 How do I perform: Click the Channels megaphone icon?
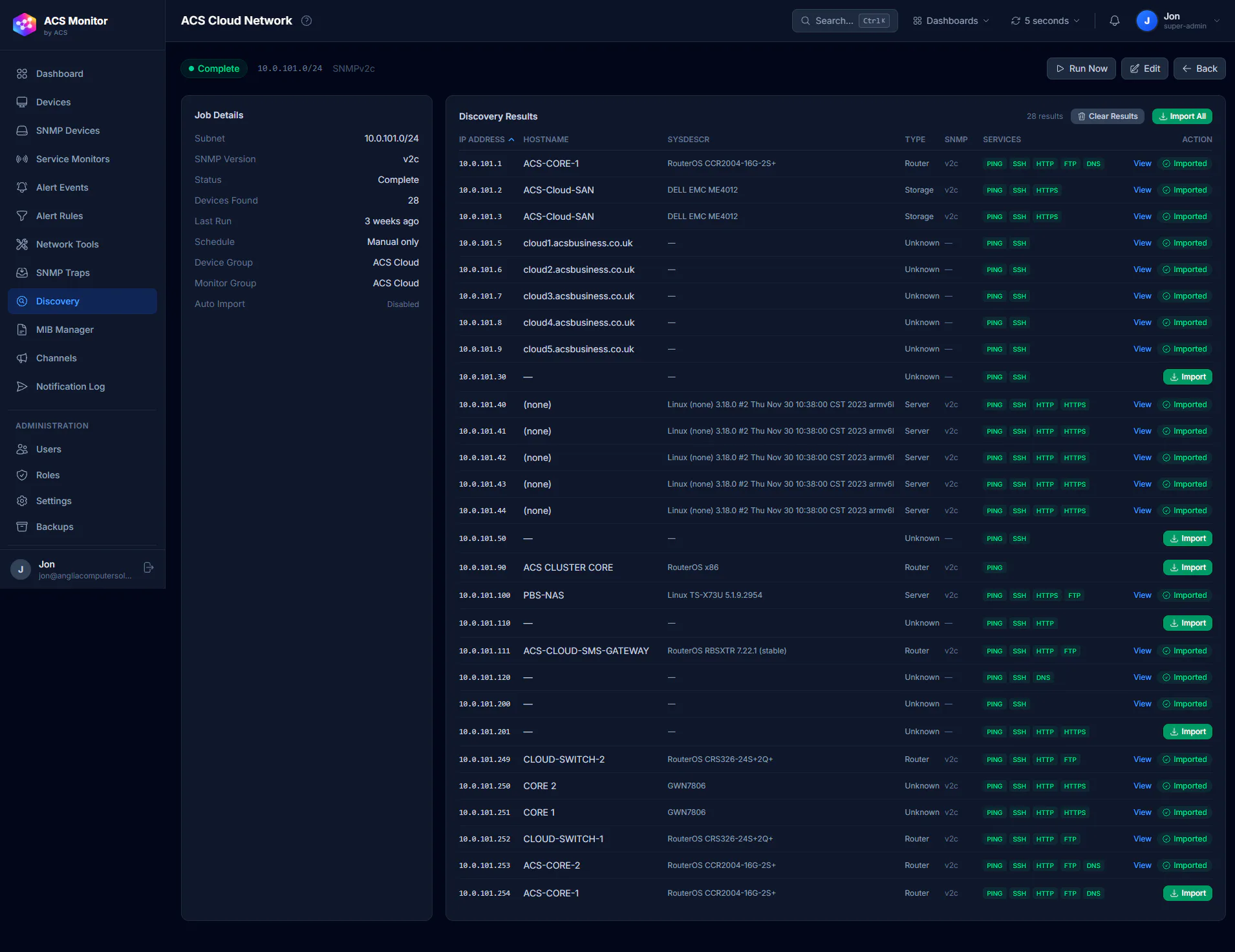point(22,358)
